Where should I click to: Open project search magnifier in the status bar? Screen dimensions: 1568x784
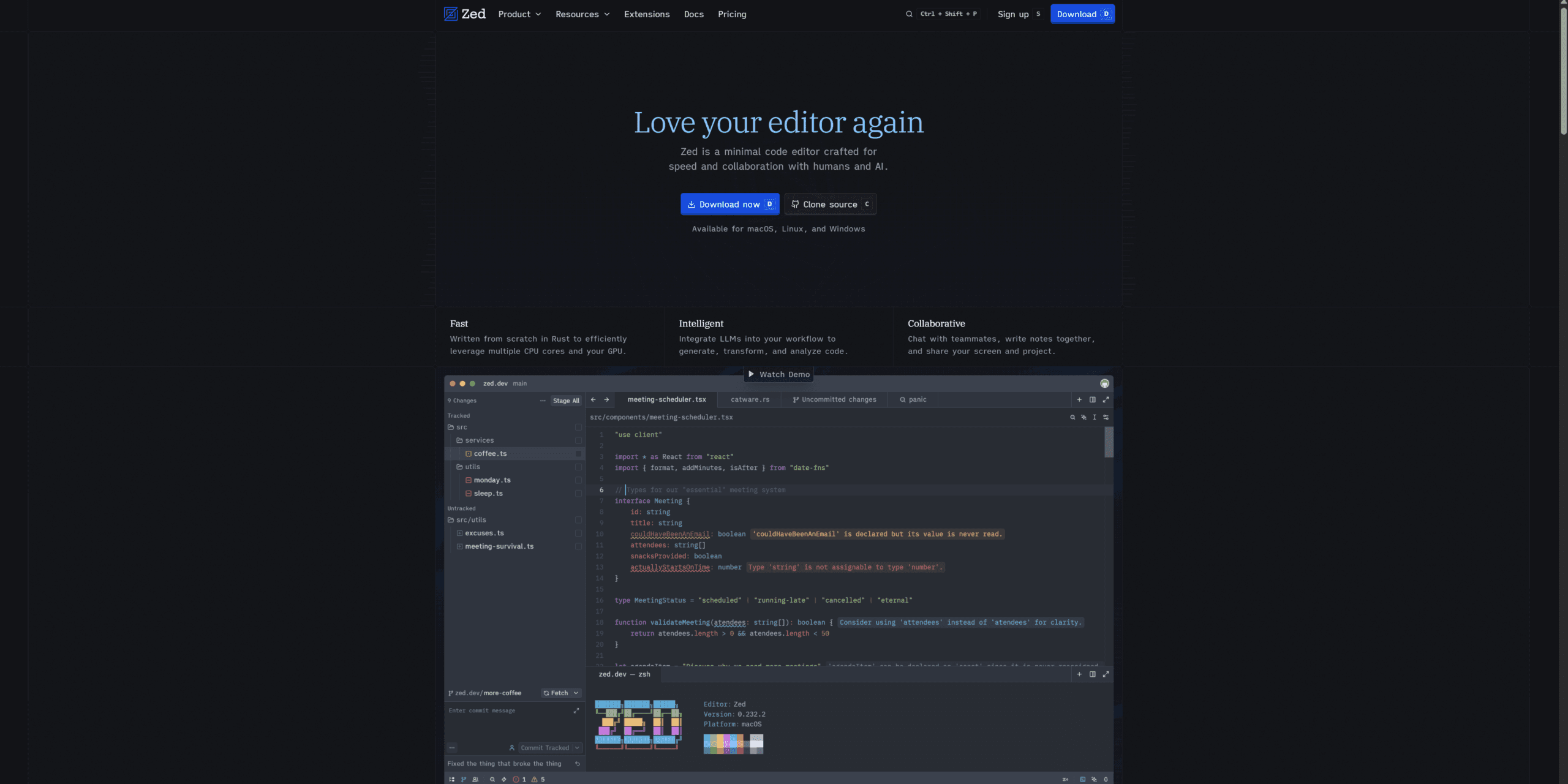[492, 779]
